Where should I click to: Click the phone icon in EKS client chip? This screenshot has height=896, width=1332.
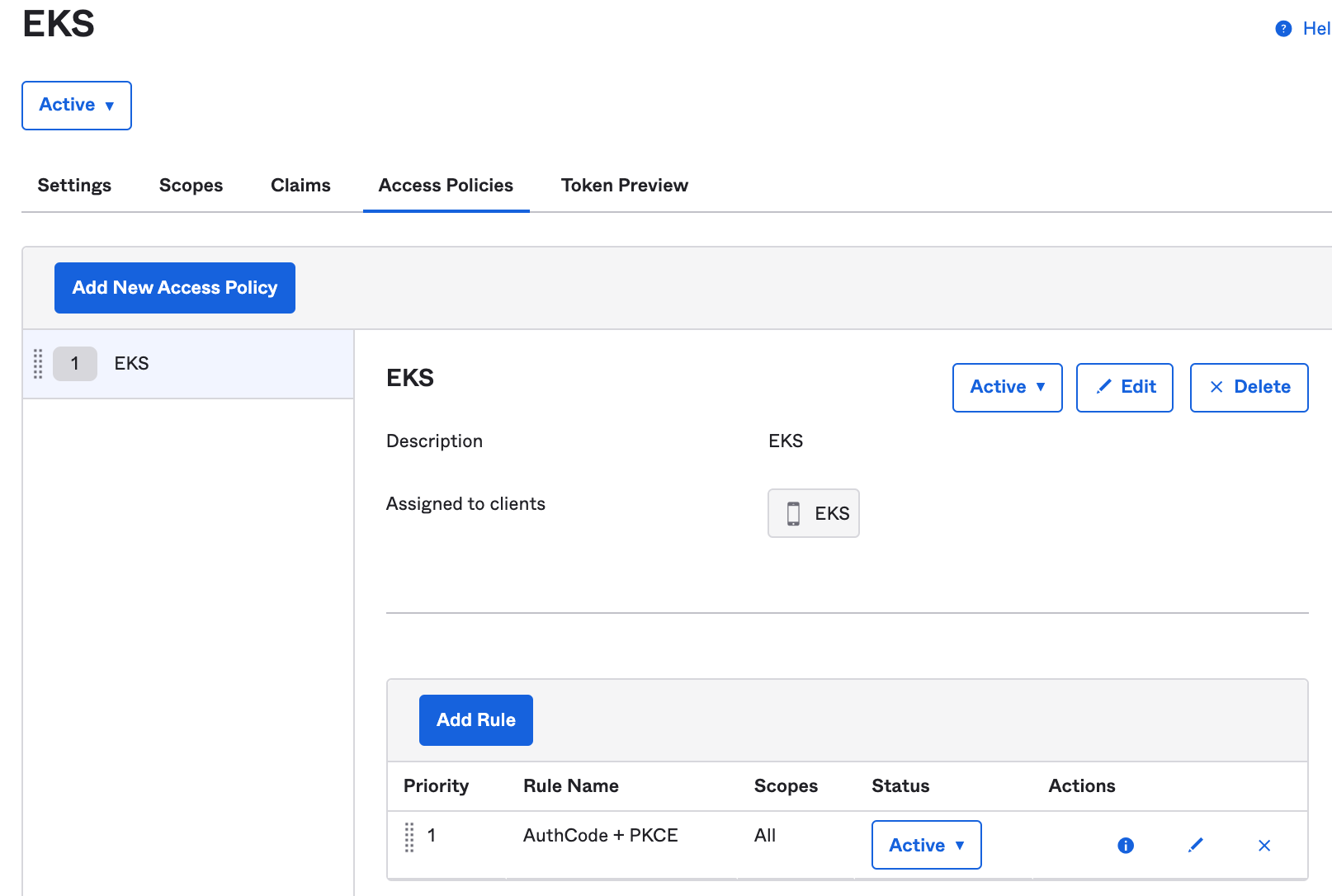(x=793, y=513)
